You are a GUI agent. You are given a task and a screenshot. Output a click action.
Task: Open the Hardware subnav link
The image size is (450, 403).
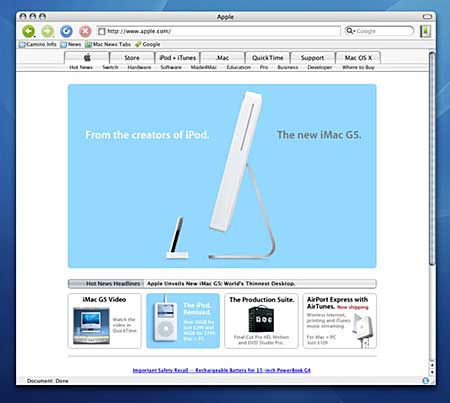[139, 67]
